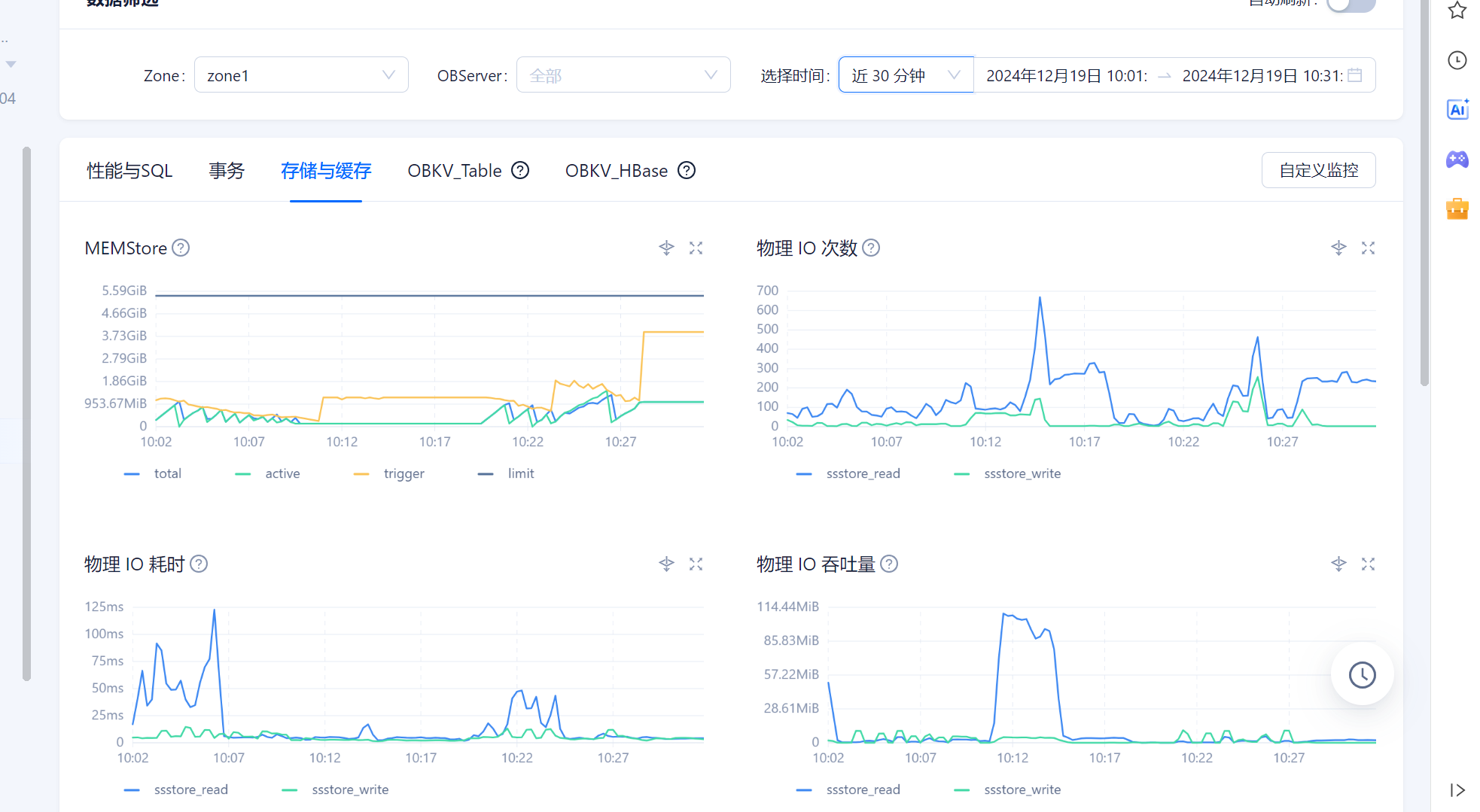Viewport: 1480px width, 812px height.
Task: Switch to the OBKV_HBase tab
Action: [x=617, y=171]
